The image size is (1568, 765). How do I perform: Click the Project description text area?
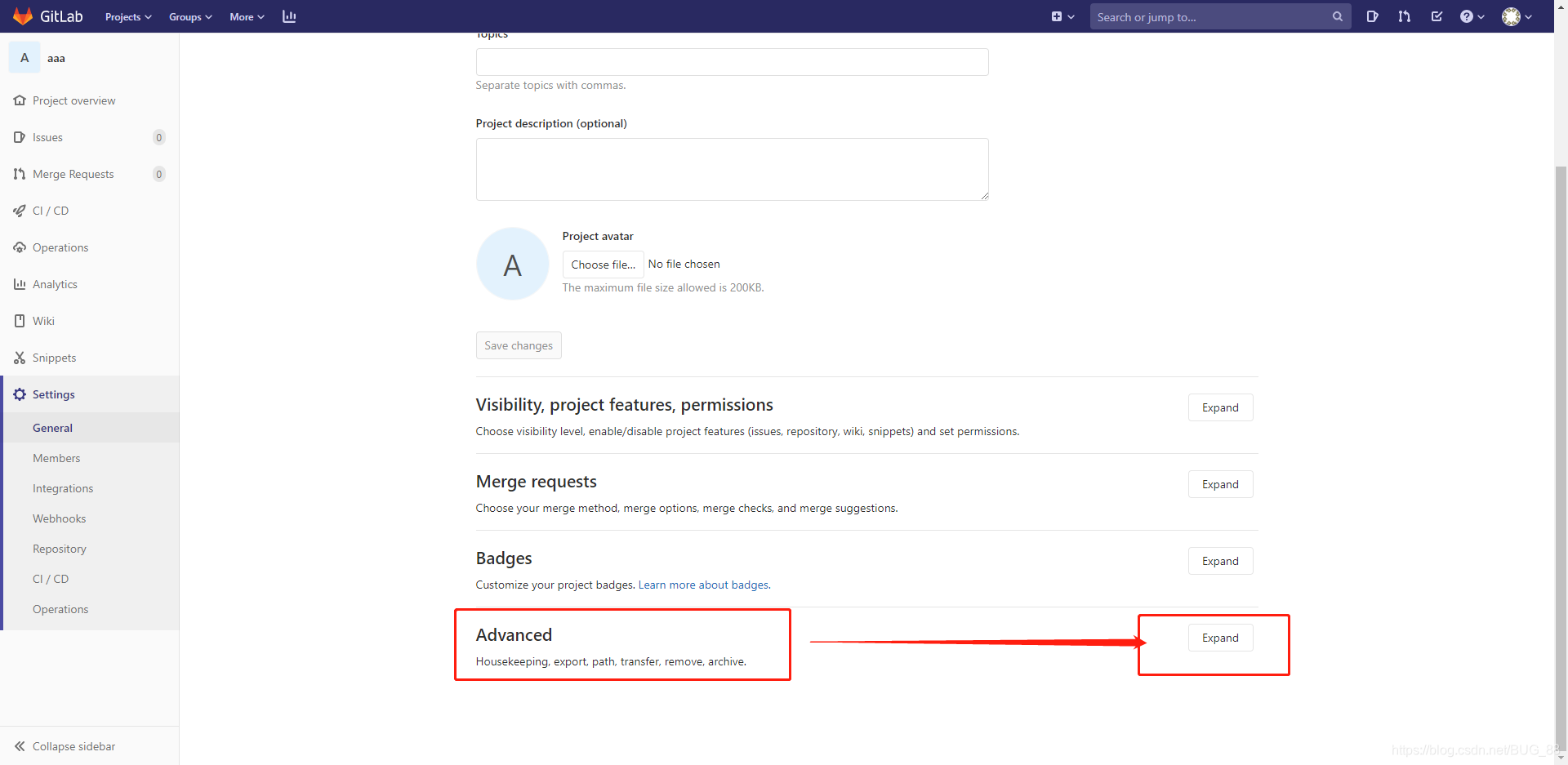click(732, 169)
